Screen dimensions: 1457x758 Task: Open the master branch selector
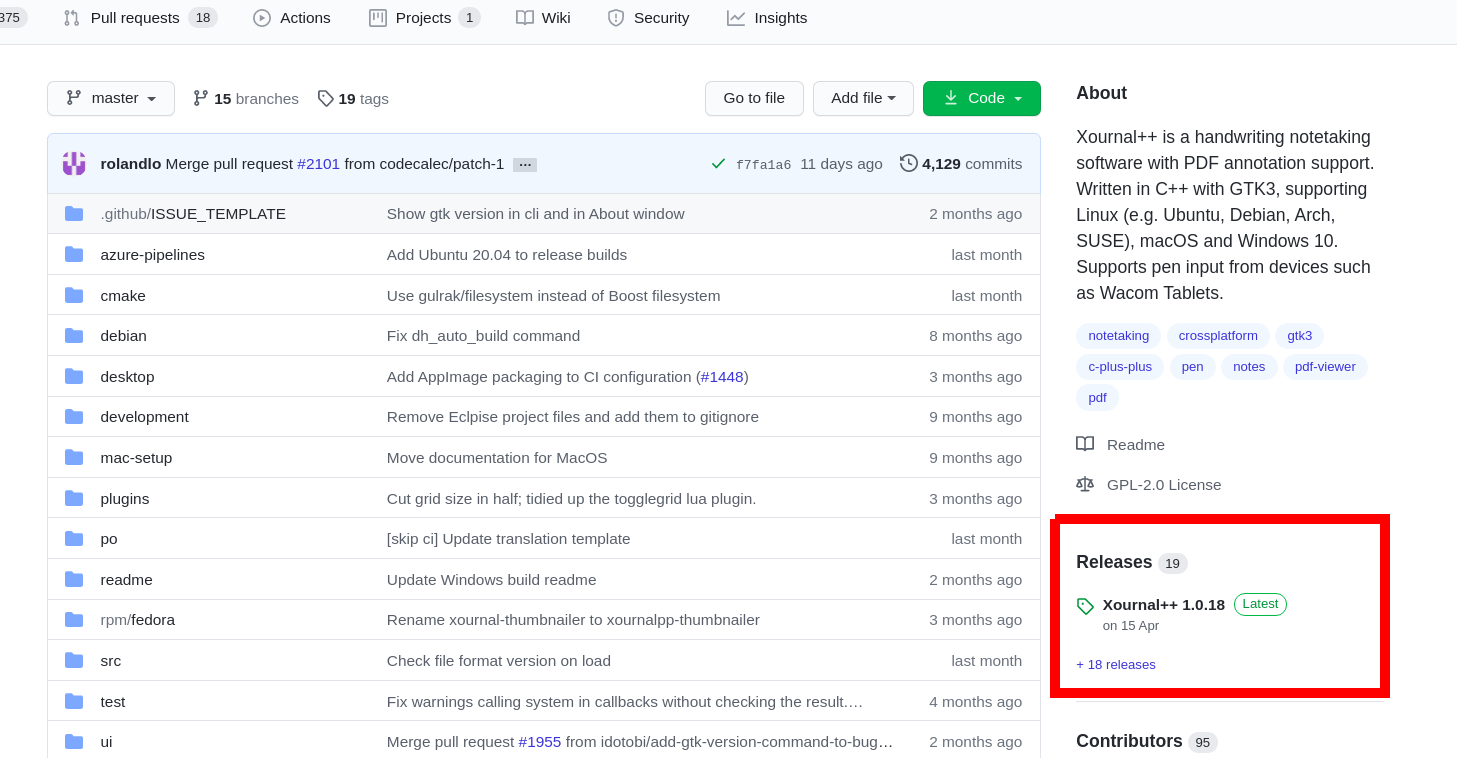coord(110,98)
